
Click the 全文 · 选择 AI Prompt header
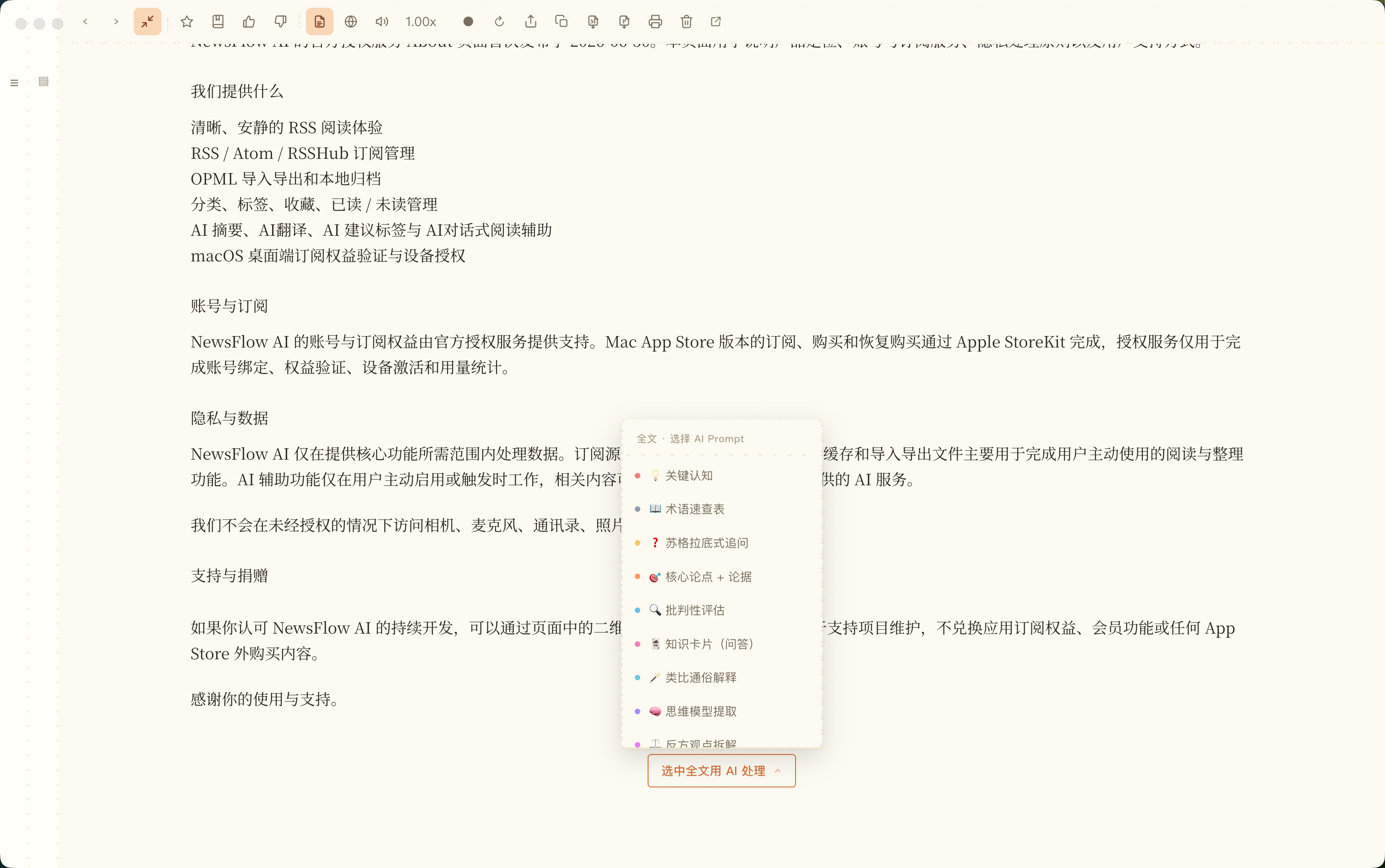690,439
